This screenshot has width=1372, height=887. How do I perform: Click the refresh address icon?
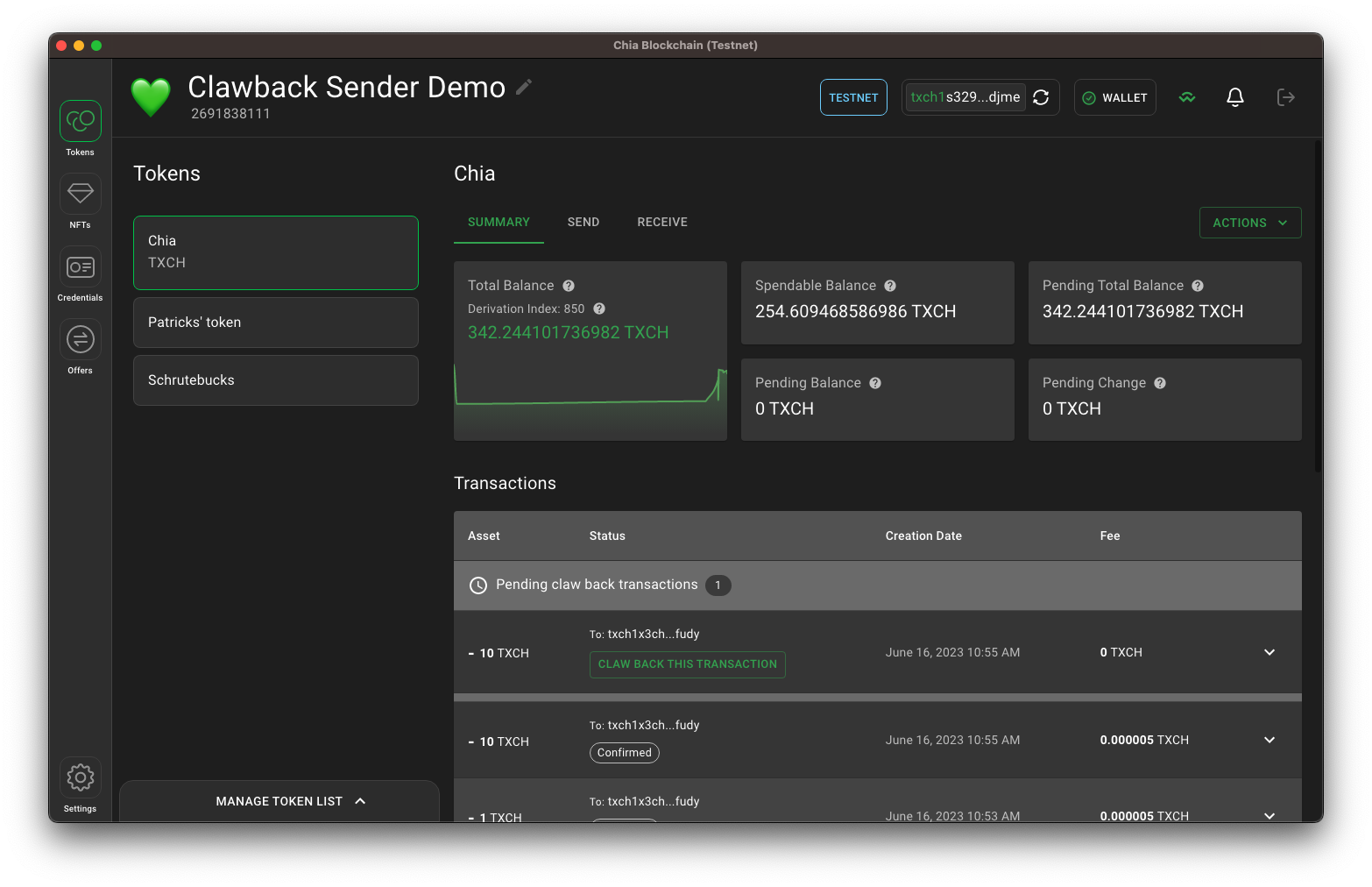click(x=1041, y=97)
